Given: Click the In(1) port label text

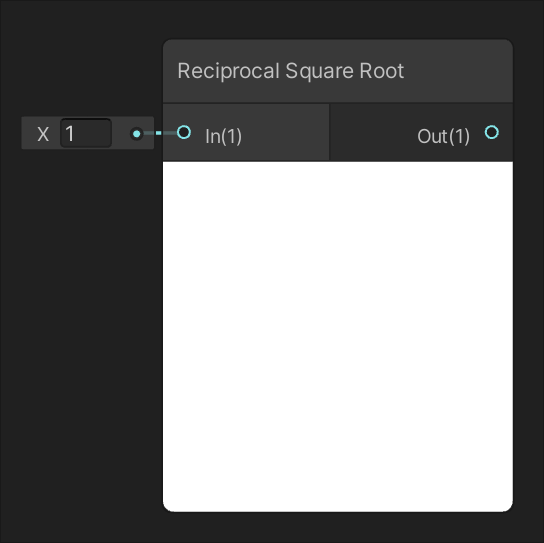Looking at the screenshot, I should 223,136.
